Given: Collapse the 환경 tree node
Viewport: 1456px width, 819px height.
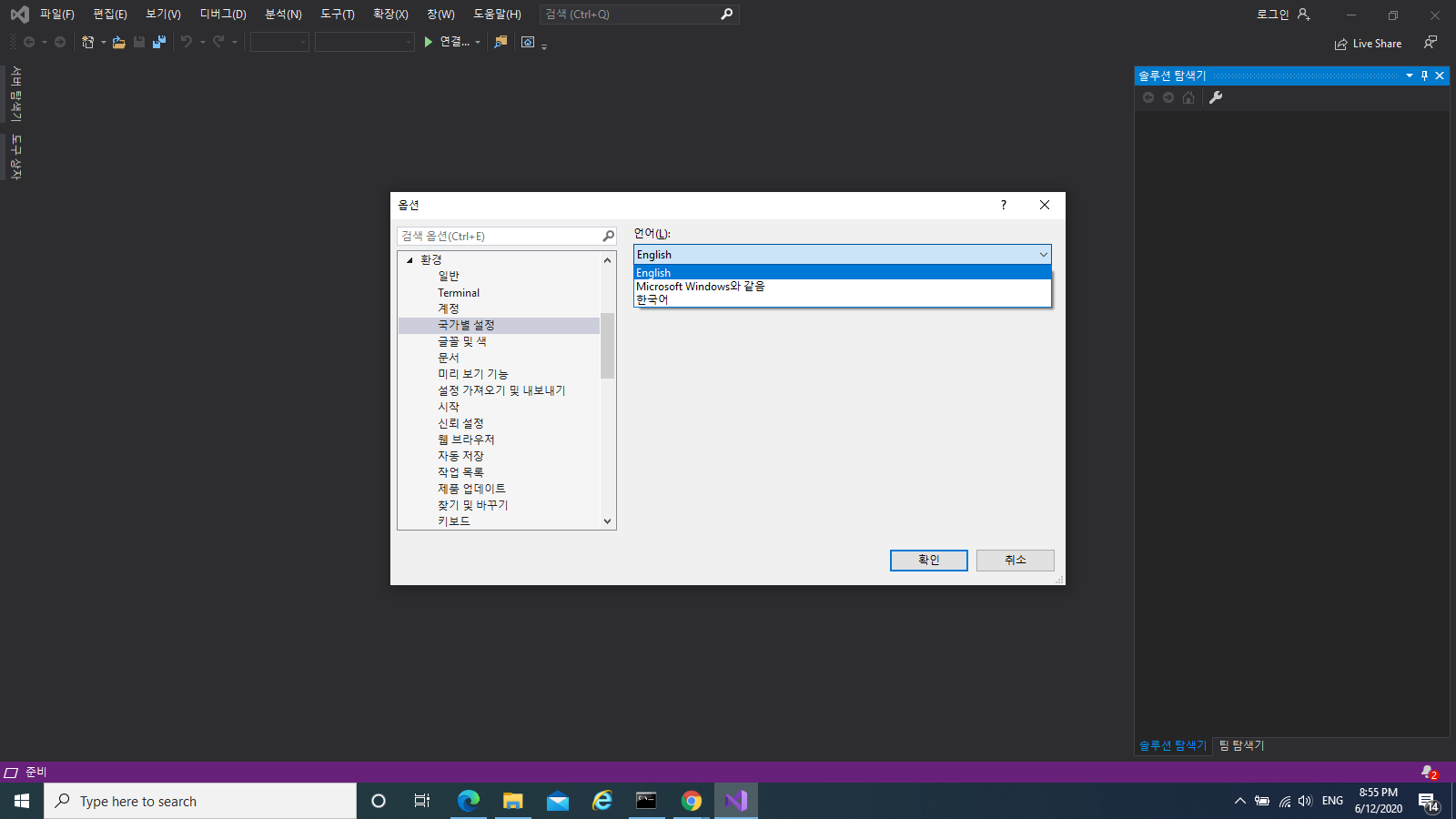Looking at the screenshot, I should tap(409, 260).
